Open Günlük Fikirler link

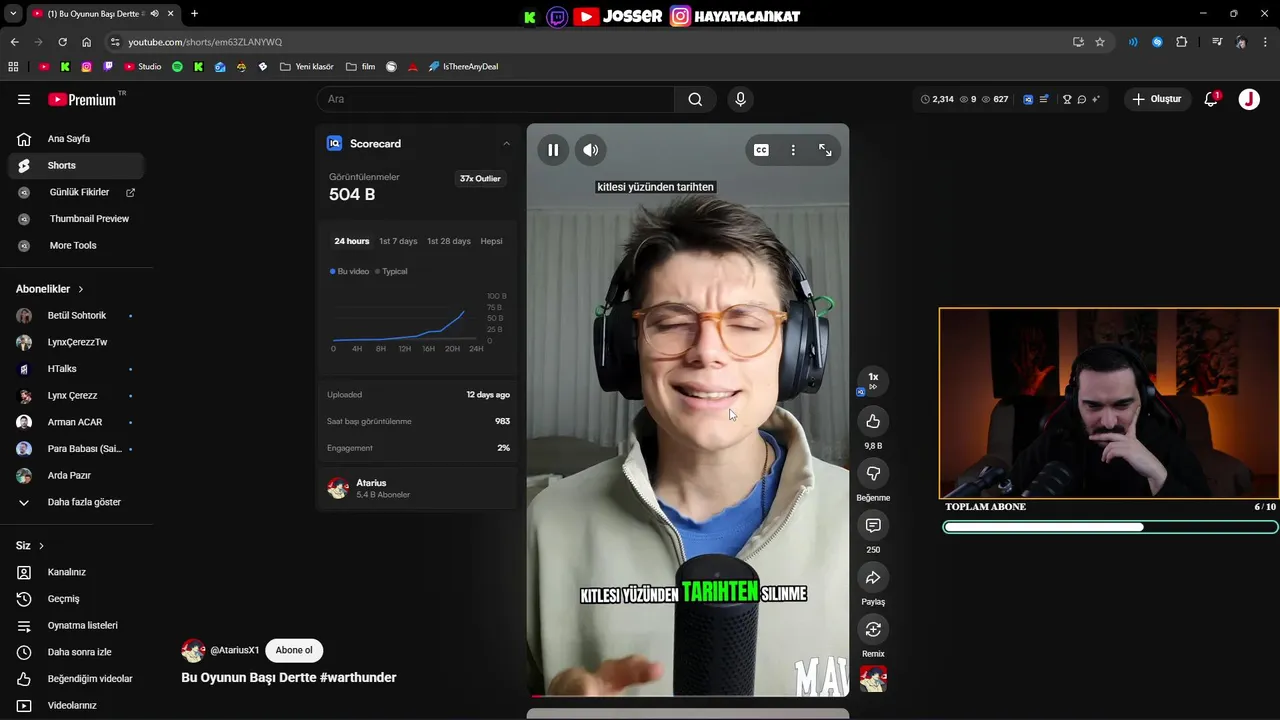click(x=76, y=192)
